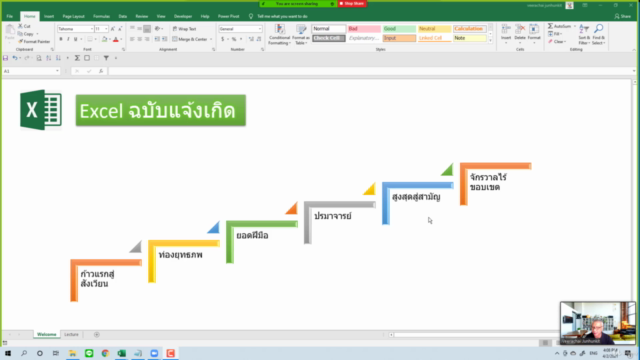Apply the Bad cell style
640x360 pixels.
coord(364,29)
